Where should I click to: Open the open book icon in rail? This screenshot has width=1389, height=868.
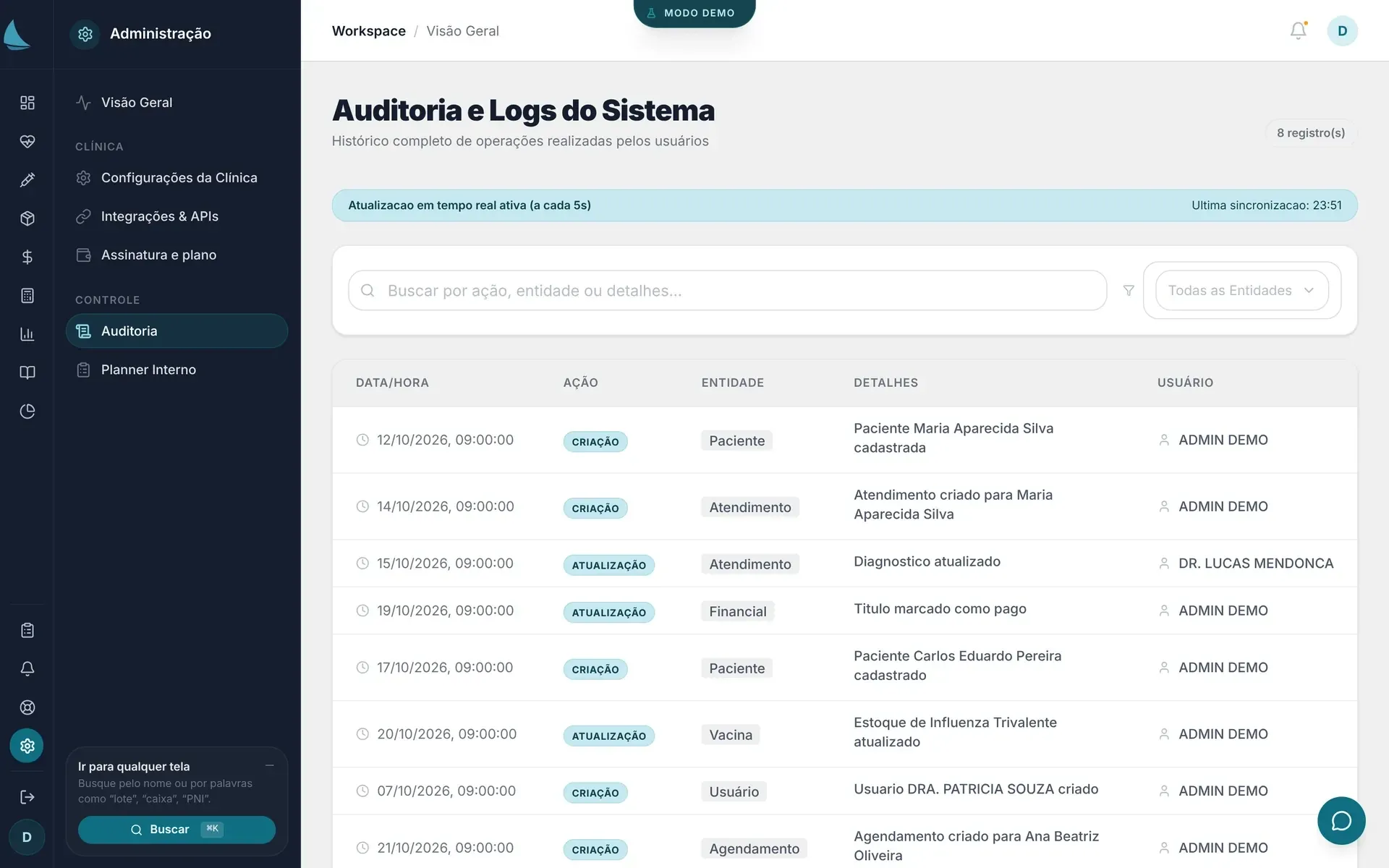pos(27,373)
